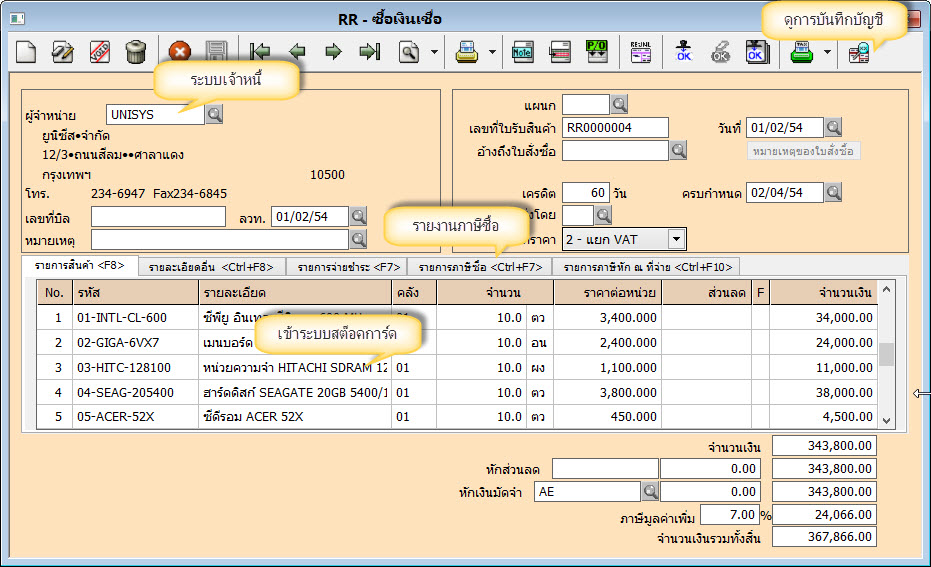Viewport: 931px width, 567px height.
Task: Click the ราคาต่อหน่วย column header
Action: (x=608, y=293)
